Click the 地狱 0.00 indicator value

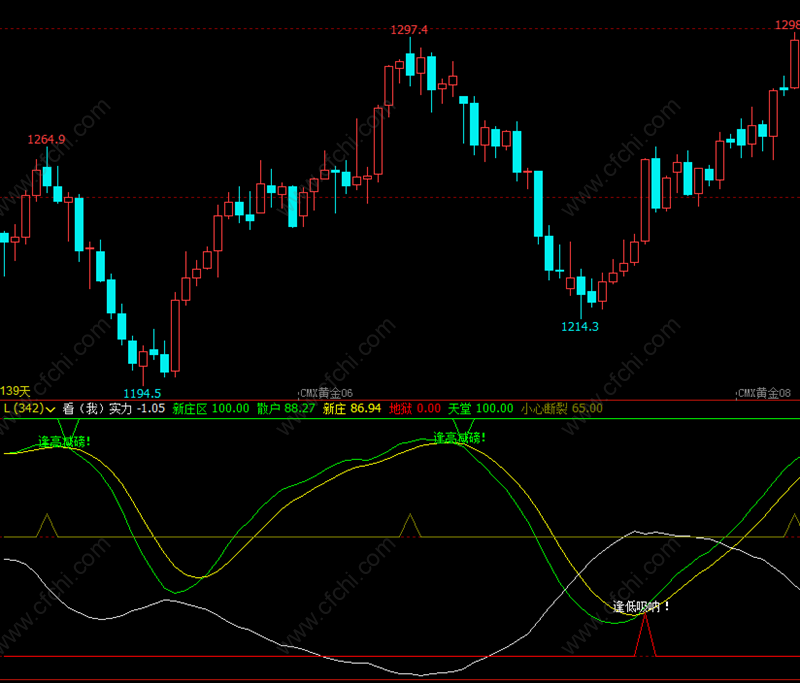click(415, 409)
